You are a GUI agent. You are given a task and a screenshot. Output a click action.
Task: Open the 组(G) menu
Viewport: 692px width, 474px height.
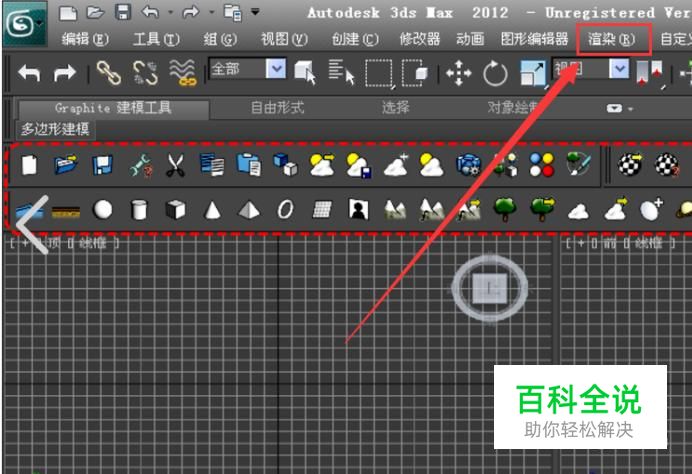pos(220,39)
